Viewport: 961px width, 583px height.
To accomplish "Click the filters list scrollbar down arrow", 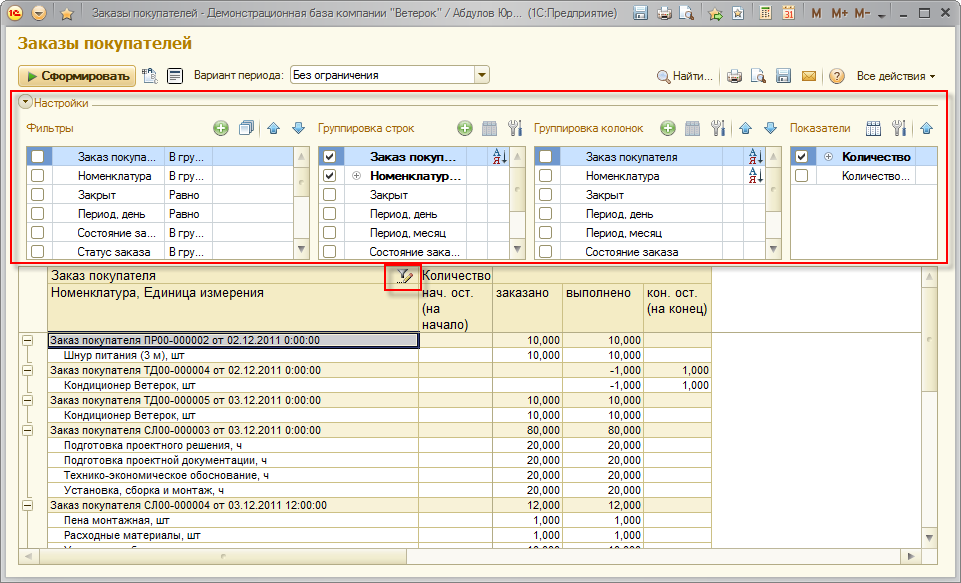I will click(302, 250).
